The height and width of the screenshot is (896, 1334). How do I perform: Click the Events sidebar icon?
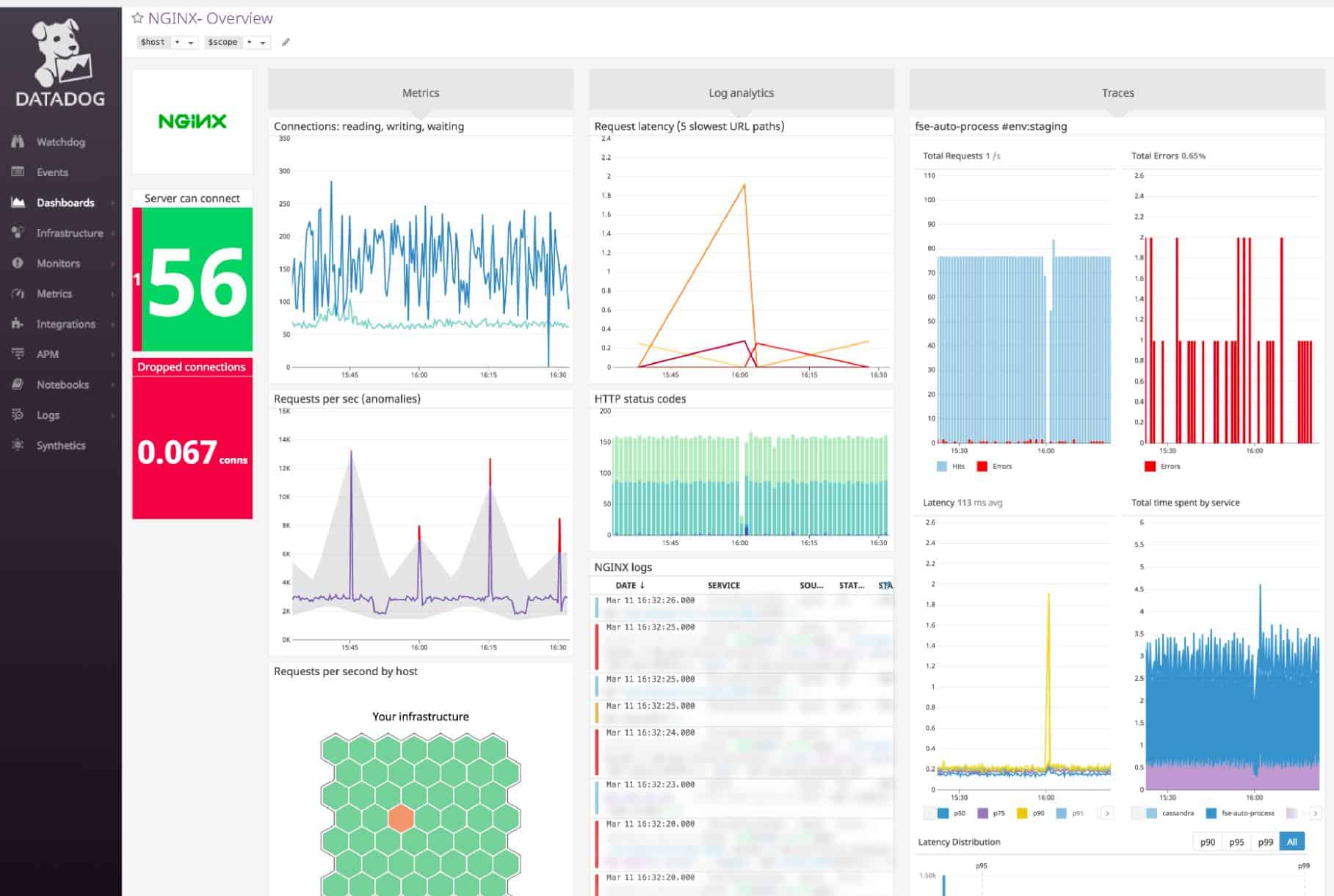tap(18, 172)
